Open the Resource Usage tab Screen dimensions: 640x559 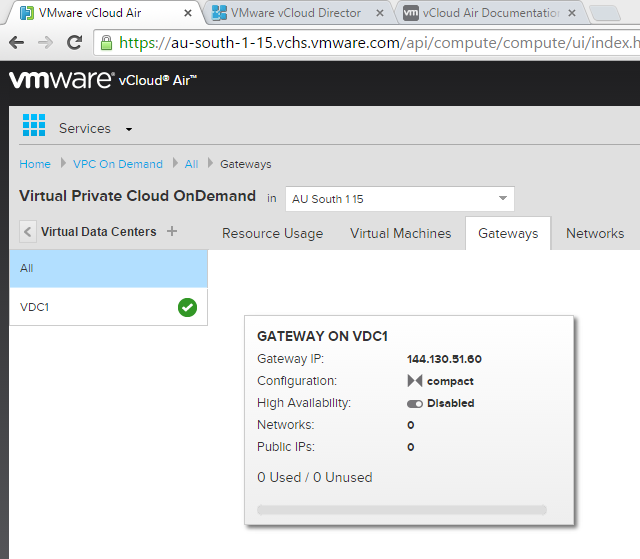click(x=273, y=233)
